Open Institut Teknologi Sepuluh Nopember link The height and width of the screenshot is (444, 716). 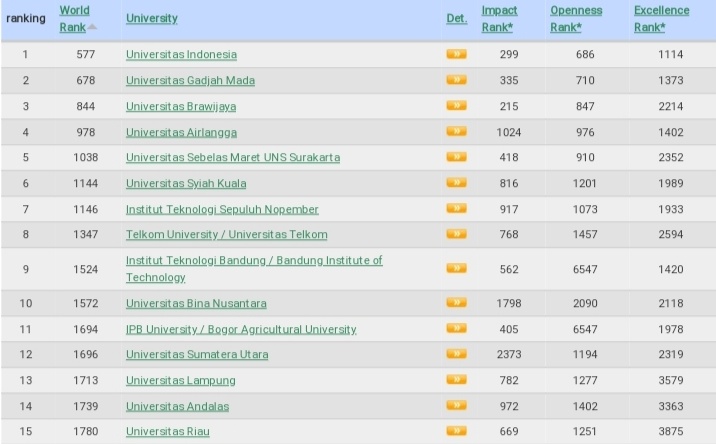point(222,209)
